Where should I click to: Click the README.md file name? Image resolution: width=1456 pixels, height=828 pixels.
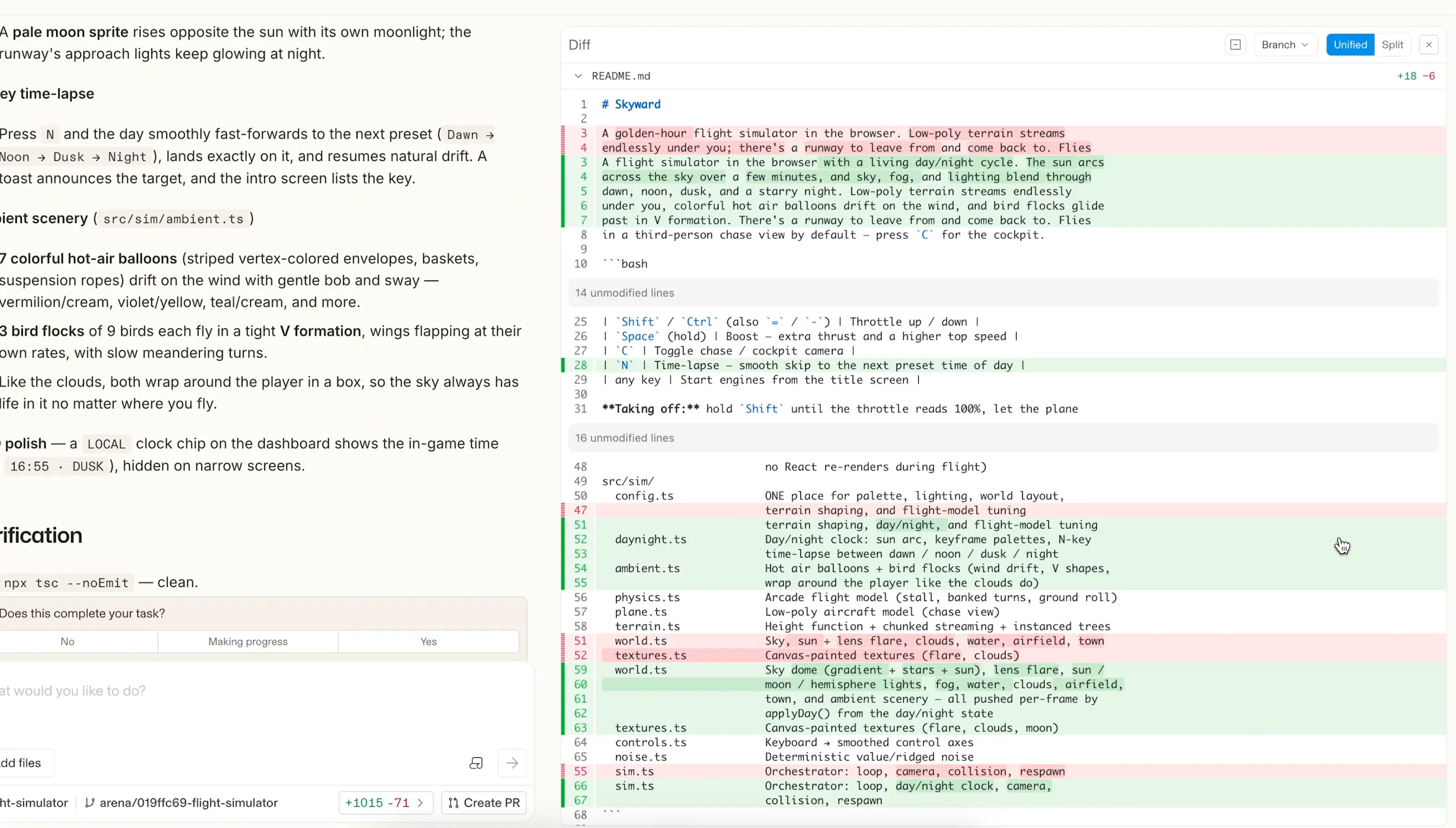pyautogui.click(x=621, y=76)
